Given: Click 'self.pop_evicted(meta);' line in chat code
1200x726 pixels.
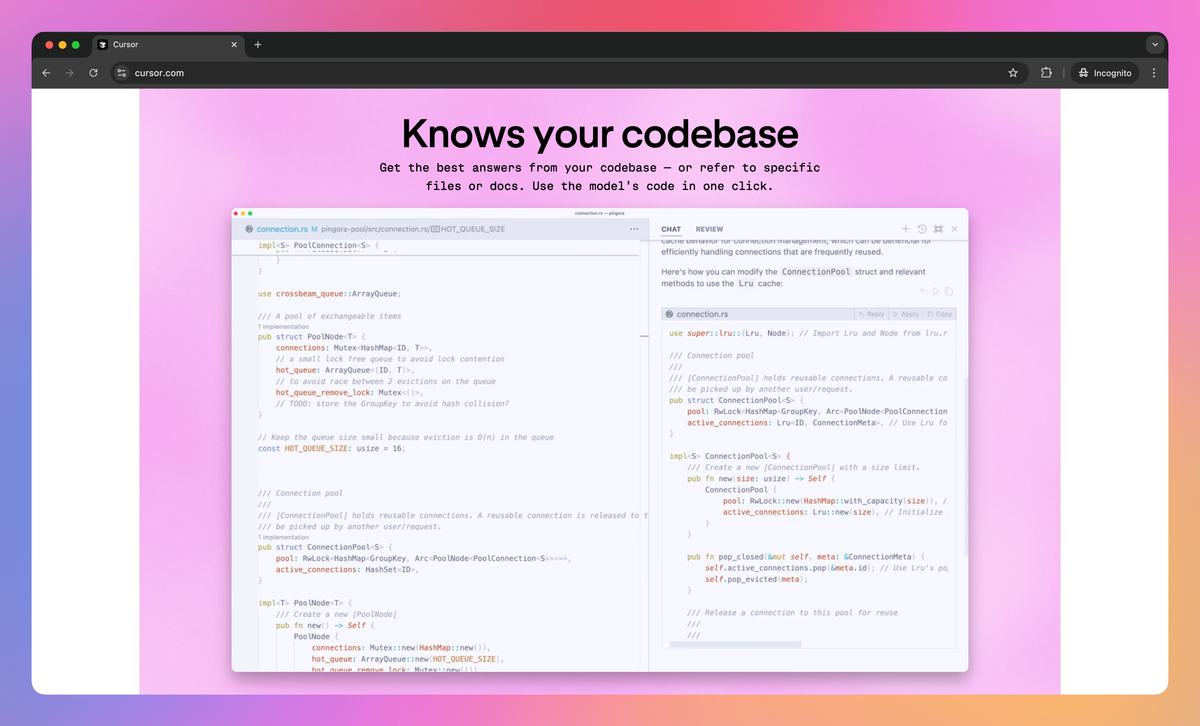Looking at the screenshot, I should 755,579.
